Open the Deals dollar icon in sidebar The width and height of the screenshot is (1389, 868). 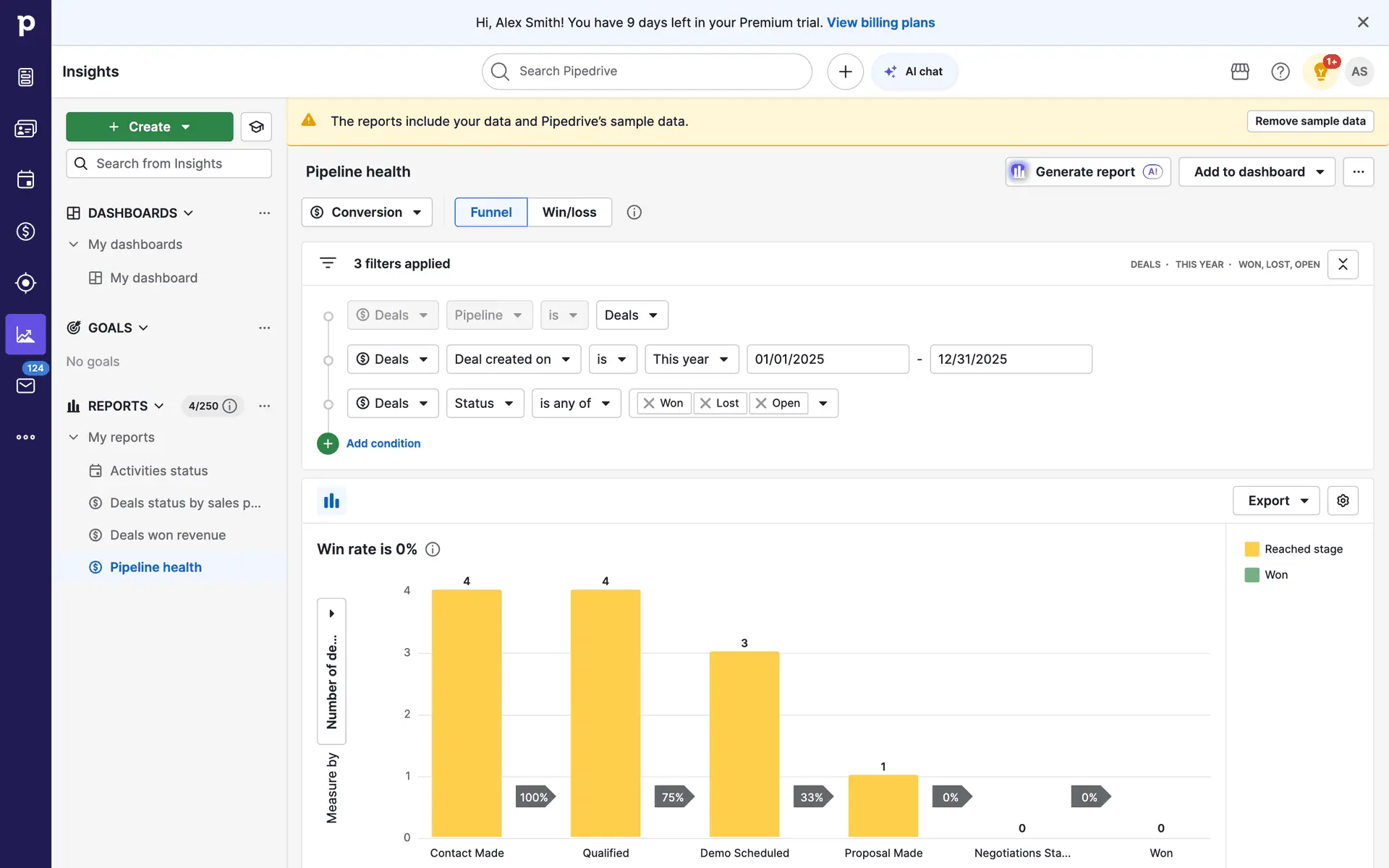(25, 231)
